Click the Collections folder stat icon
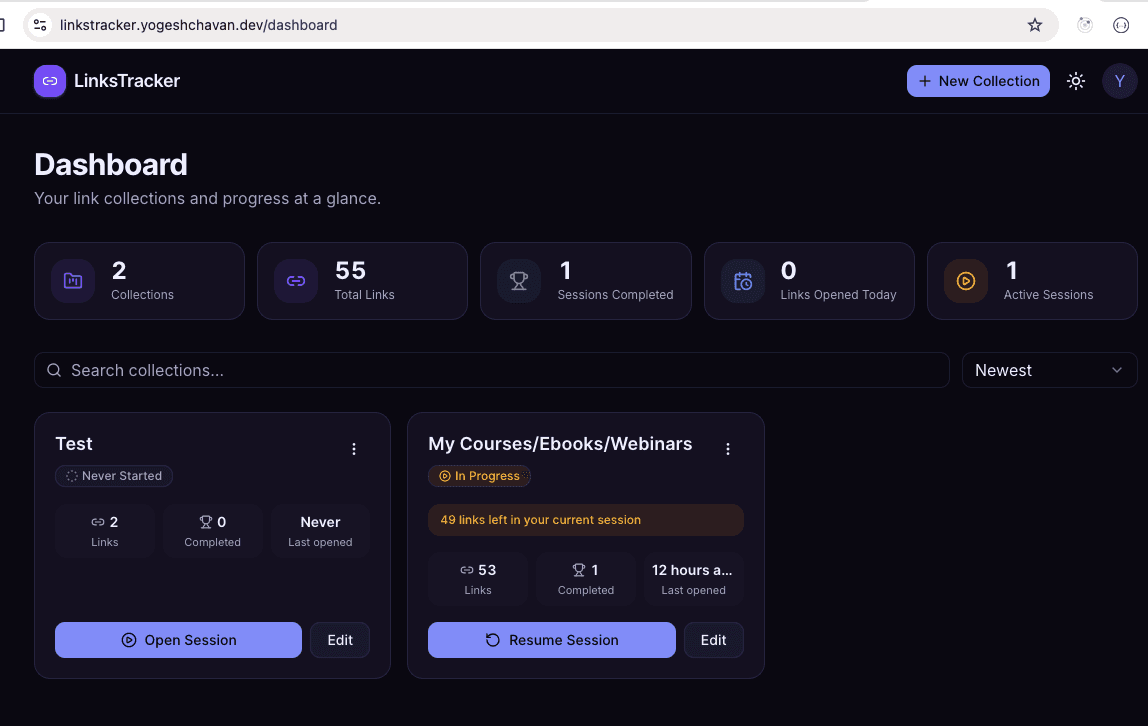 pyautogui.click(x=73, y=281)
